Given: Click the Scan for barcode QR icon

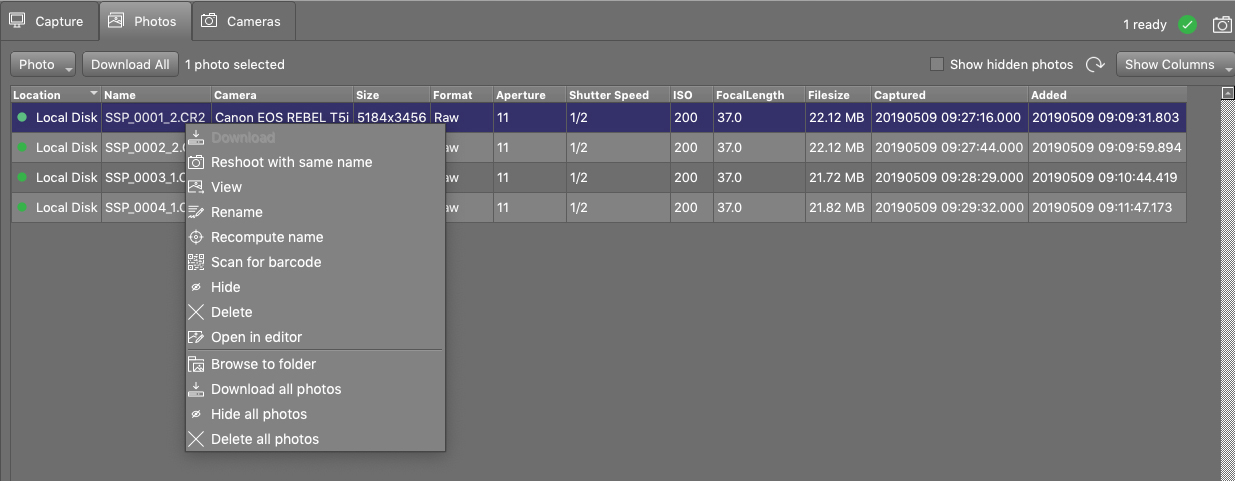Looking at the screenshot, I should click(x=196, y=262).
